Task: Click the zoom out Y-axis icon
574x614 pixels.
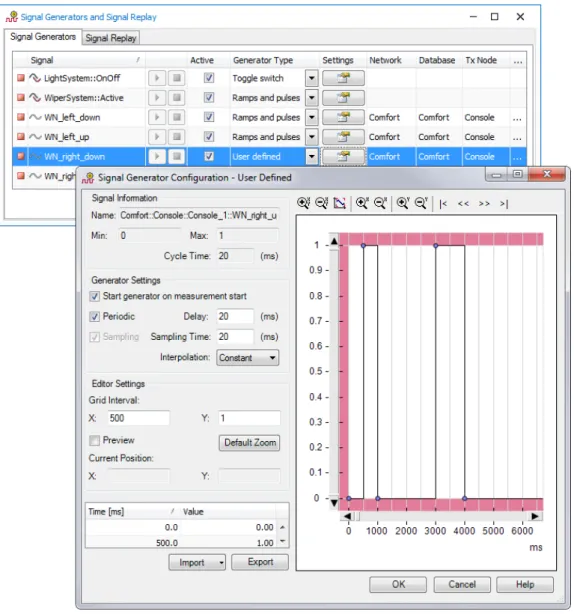Action: pos(421,203)
